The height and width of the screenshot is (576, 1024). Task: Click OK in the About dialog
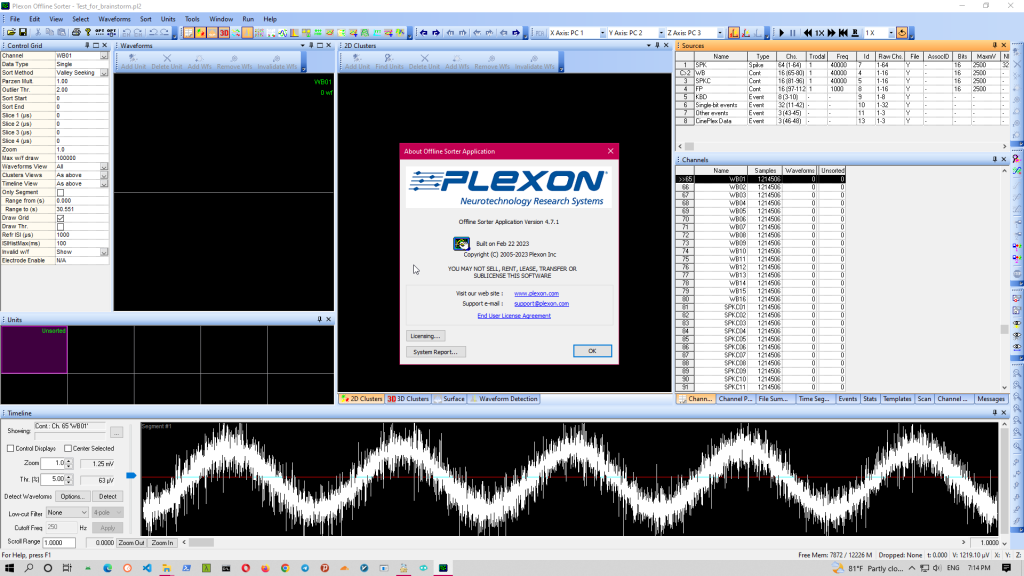tap(592, 351)
